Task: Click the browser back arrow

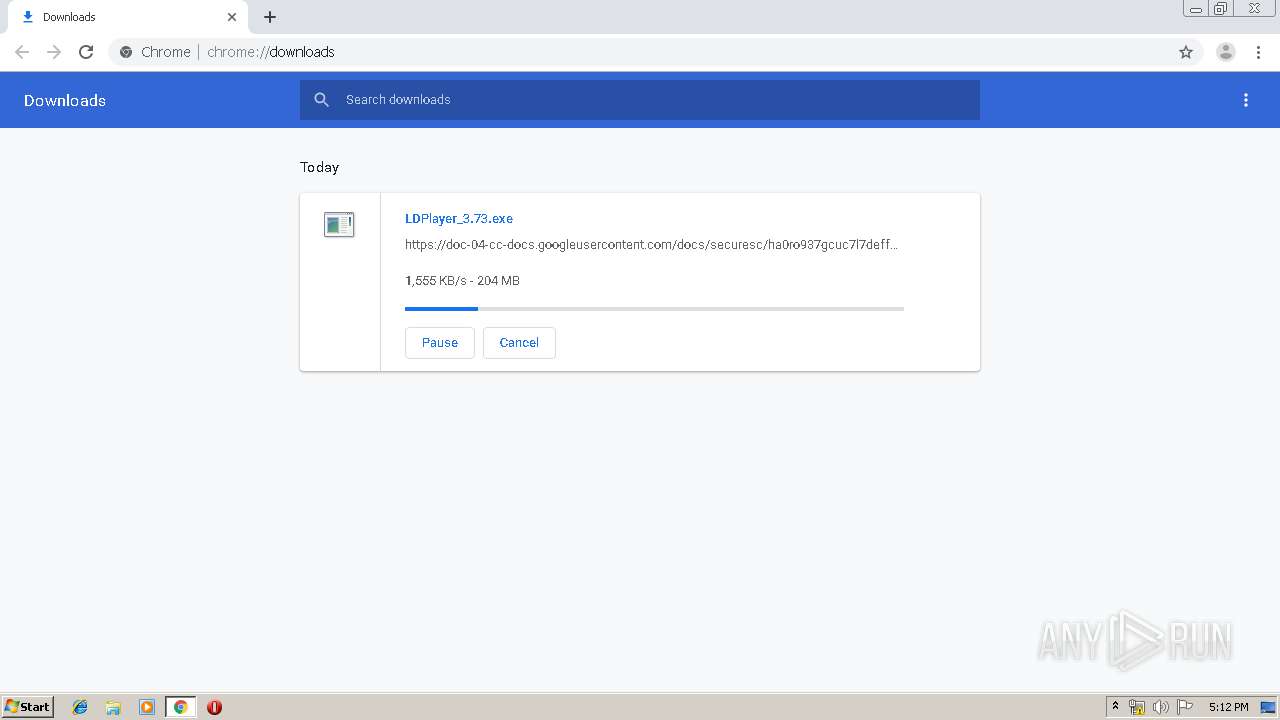Action: click(22, 52)
